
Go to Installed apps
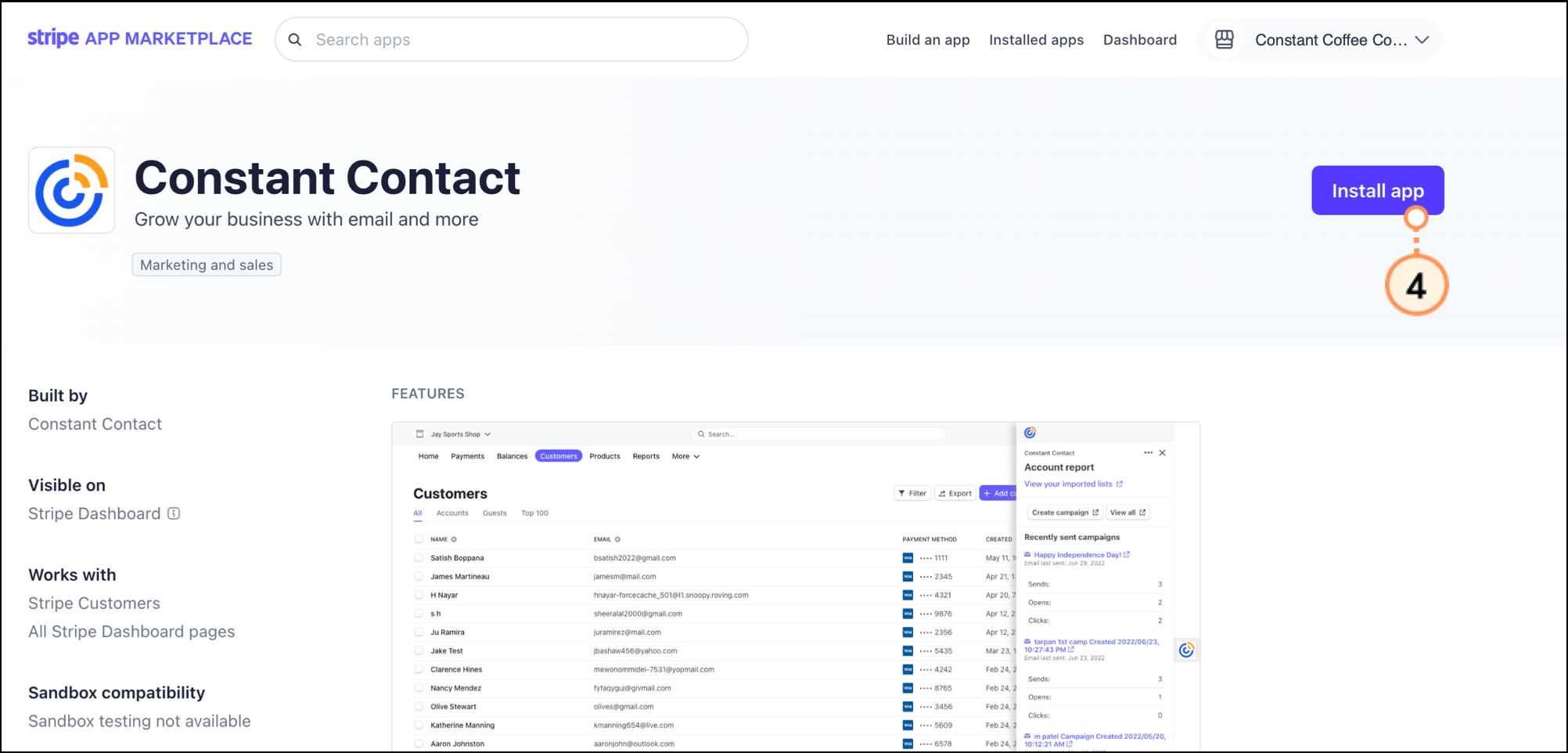pos(1036,40)
